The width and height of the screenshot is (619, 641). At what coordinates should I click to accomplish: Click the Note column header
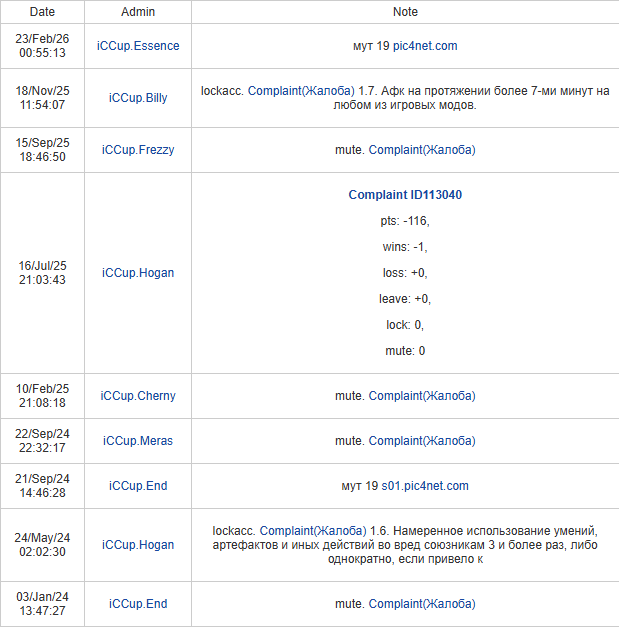pyautogui.click(x=405, y=12)
